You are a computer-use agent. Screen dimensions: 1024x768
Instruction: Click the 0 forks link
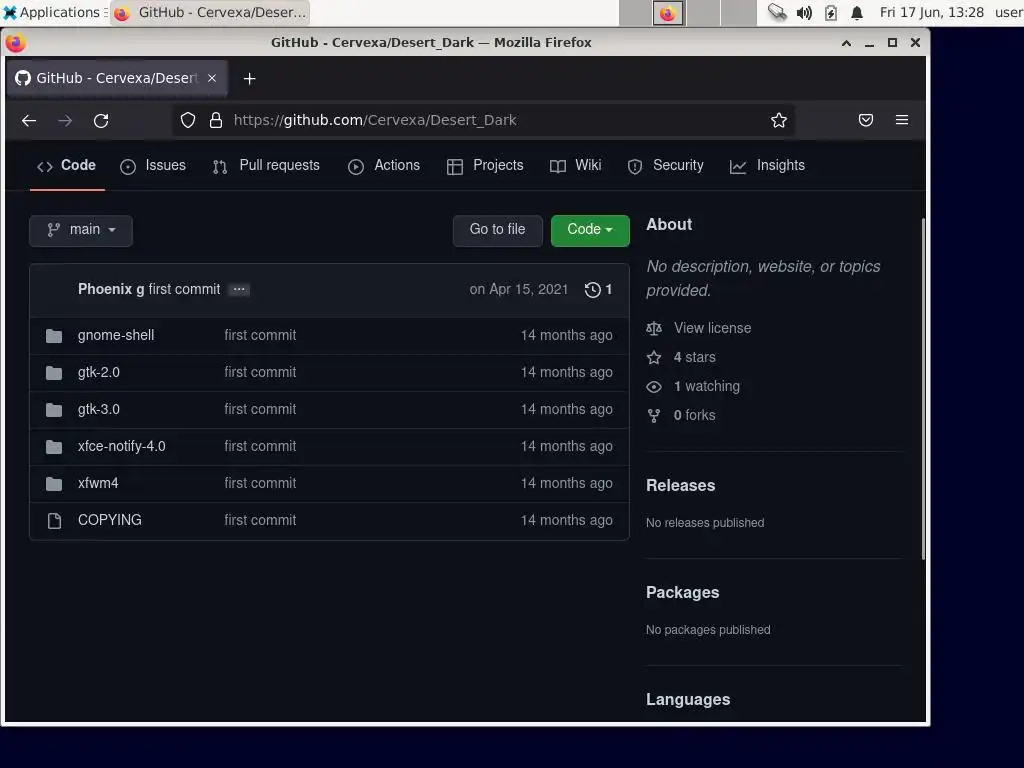point(695,415)
